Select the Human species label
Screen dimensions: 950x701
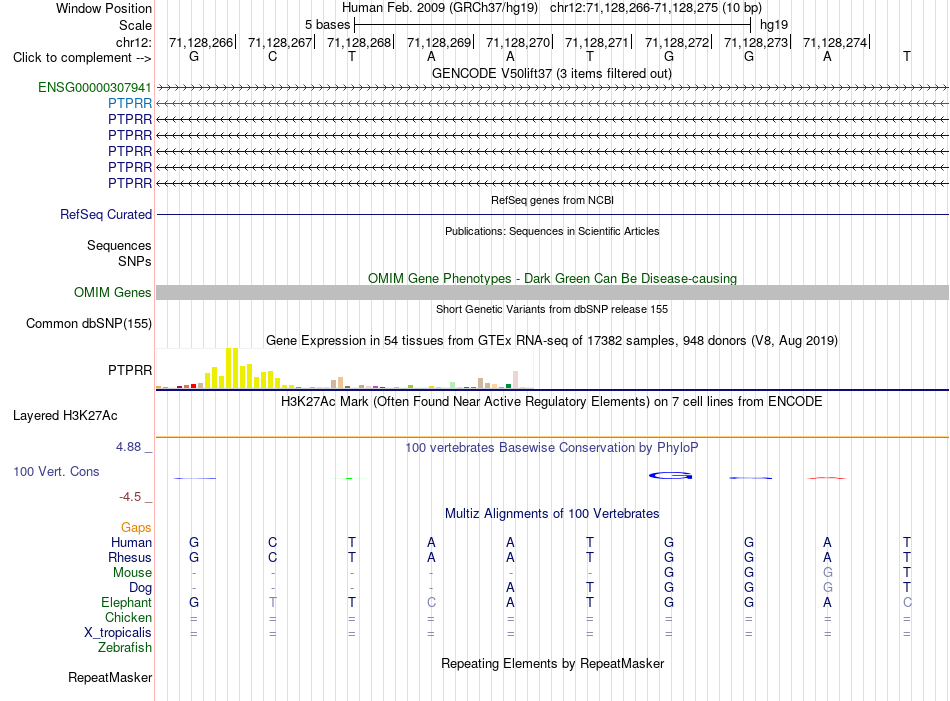click(x=131, y=542)
